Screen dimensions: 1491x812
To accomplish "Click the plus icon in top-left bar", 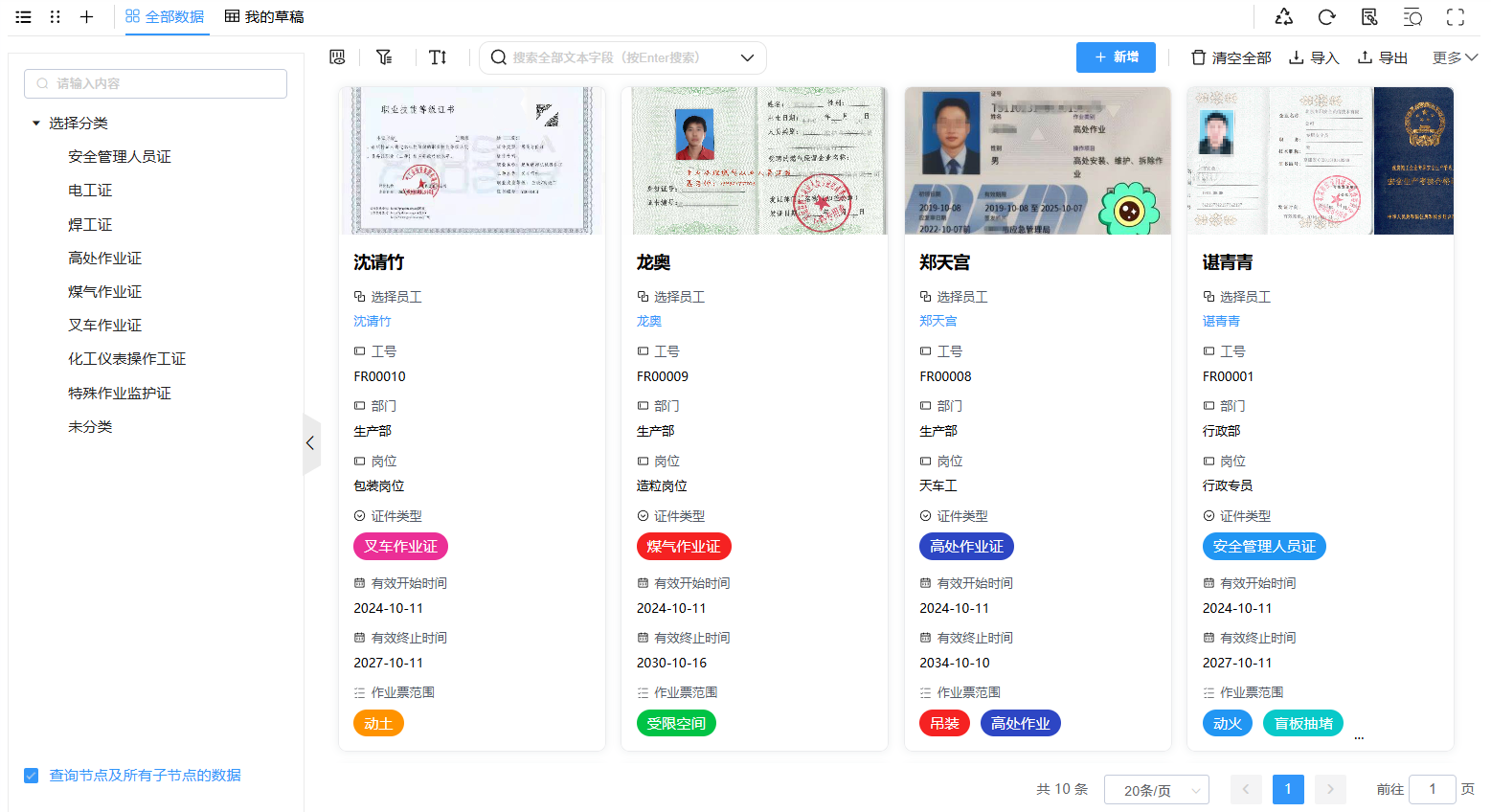I will 86,17.
